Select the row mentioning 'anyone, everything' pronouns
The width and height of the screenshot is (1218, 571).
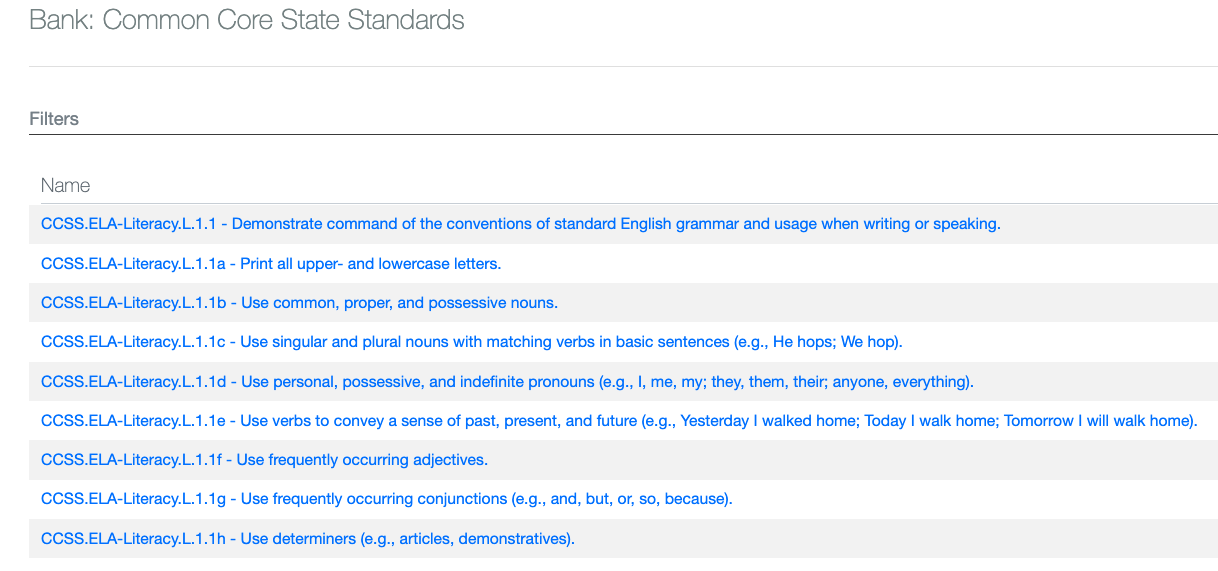point(1090,381)
